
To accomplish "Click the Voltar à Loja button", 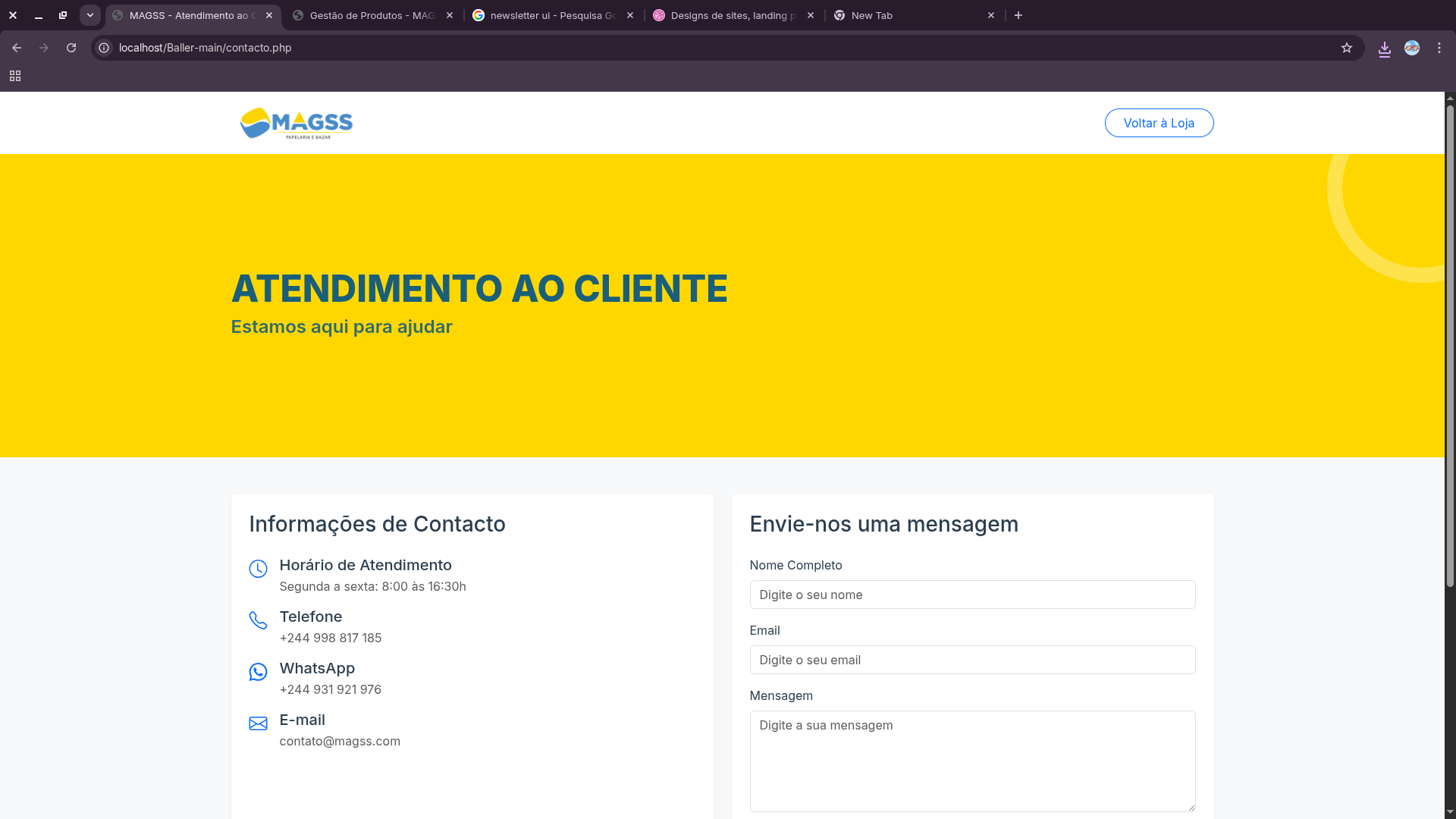I will tap(1159, 123).
